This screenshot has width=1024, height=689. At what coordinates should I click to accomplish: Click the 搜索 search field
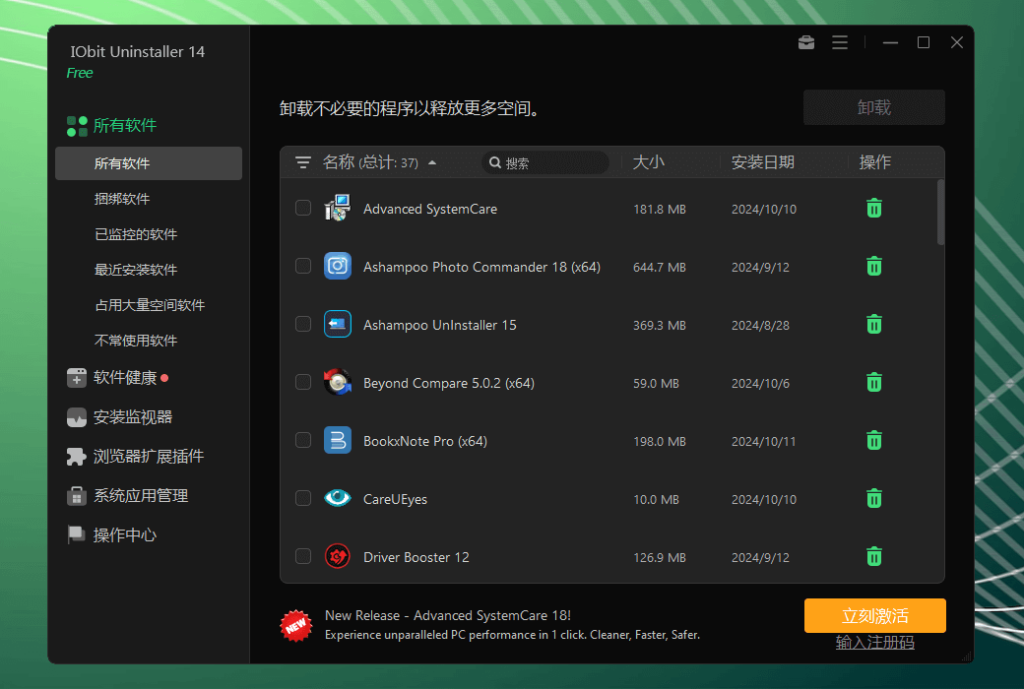coord(545,163)
